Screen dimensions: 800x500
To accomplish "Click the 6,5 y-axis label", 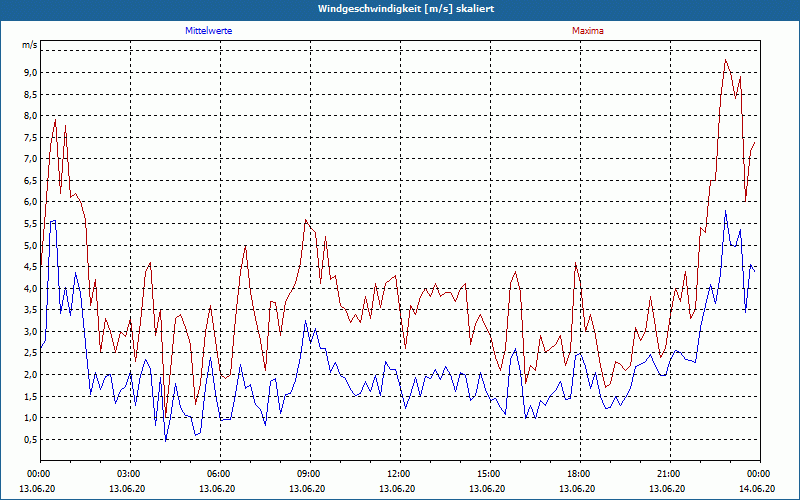I will (30, 180).
